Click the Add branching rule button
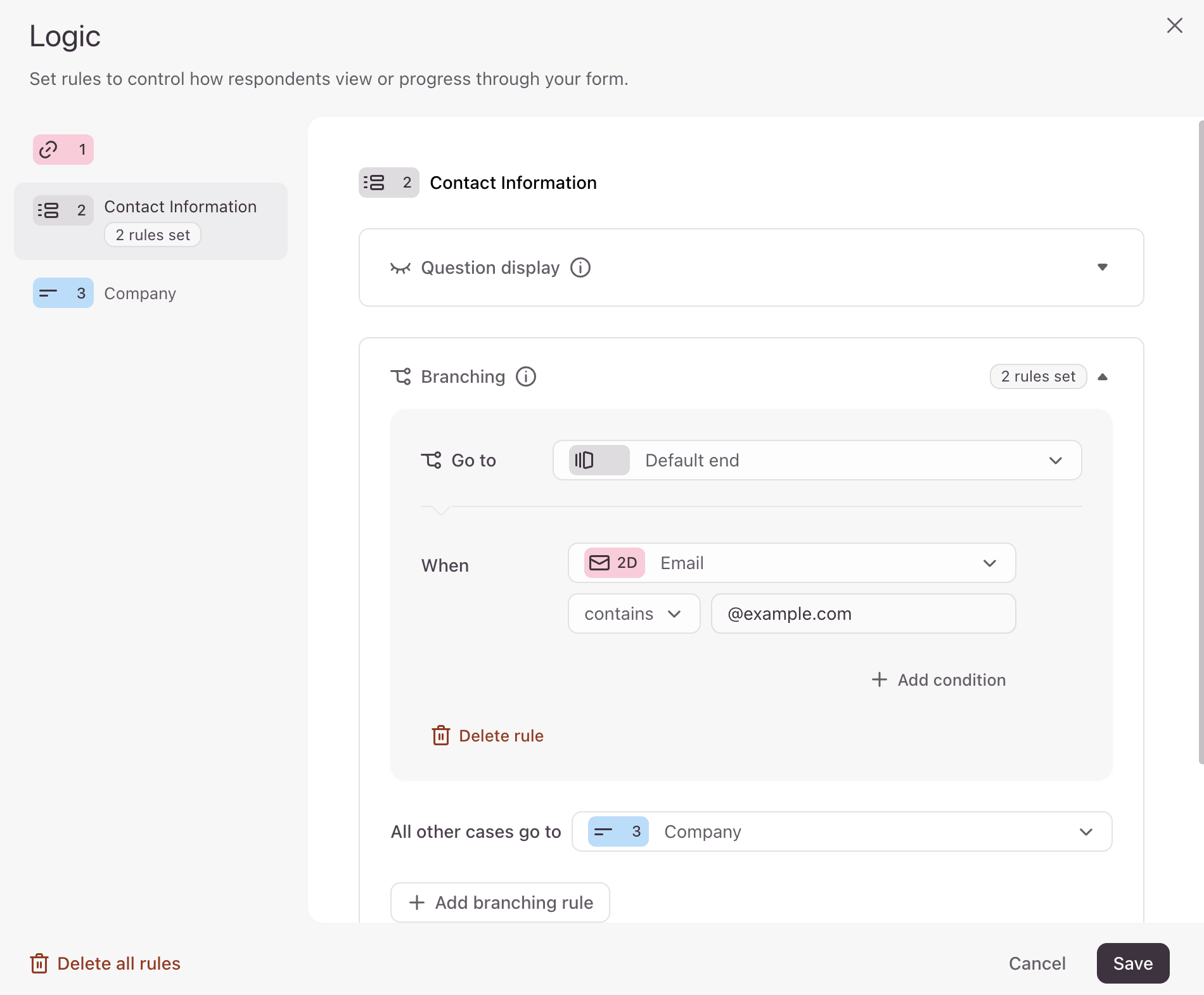1204x995 pixels. (501, 902)
